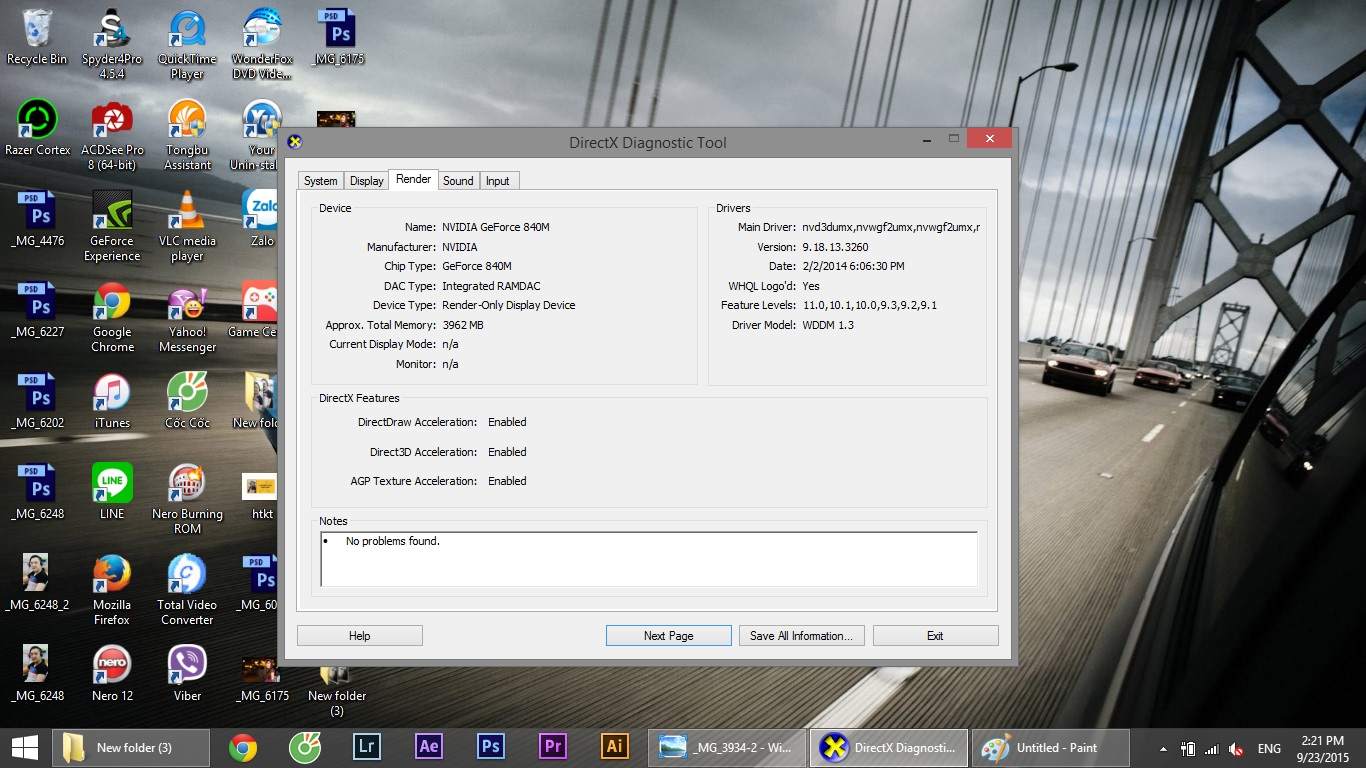Open ACDSee Pro 8 (64-bit) shortcut
This screenshot has width=1366, height=768.
[x=112, y=135]
